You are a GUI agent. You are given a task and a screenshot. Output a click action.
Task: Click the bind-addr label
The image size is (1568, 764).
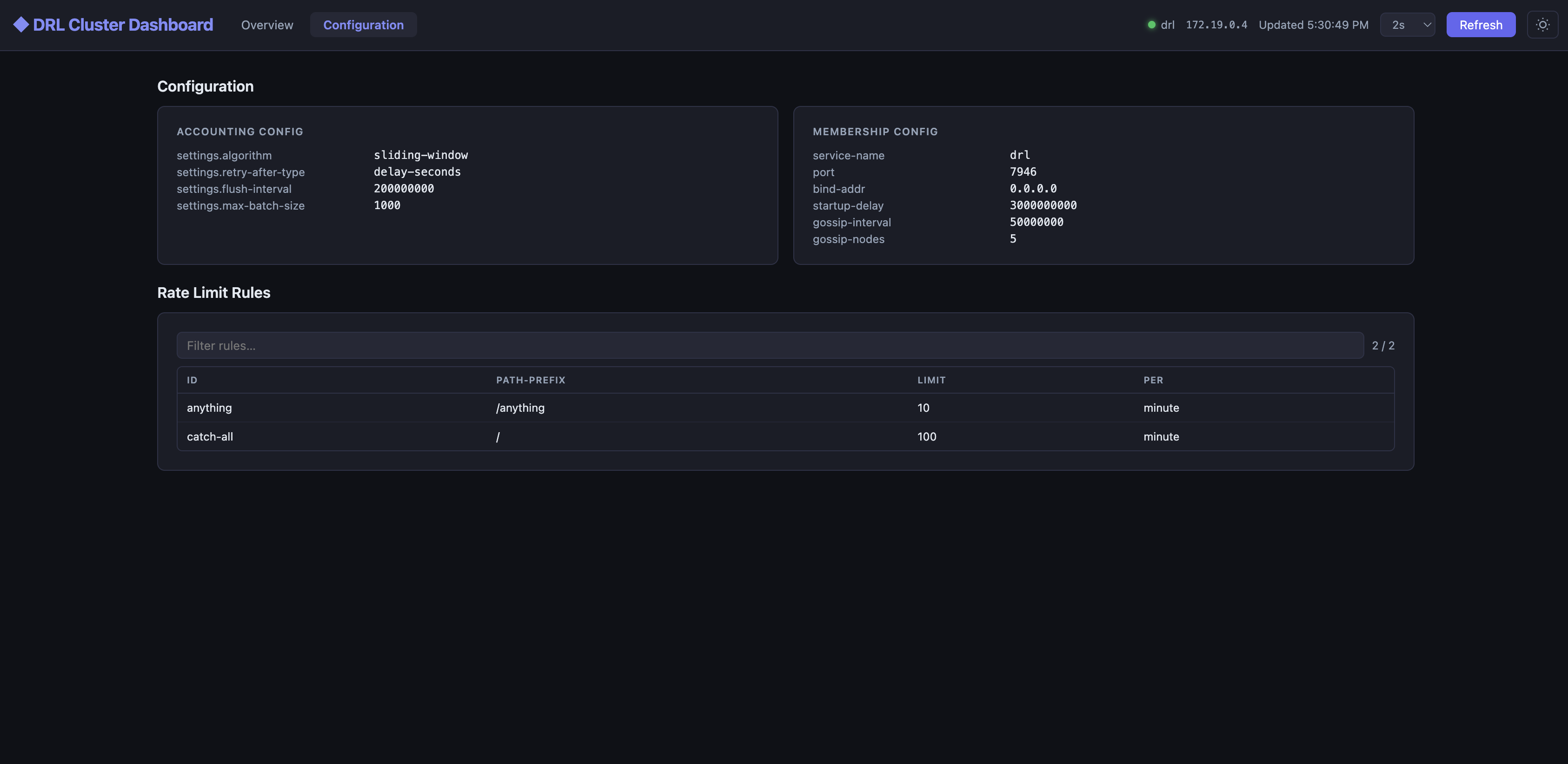point(838,189)
